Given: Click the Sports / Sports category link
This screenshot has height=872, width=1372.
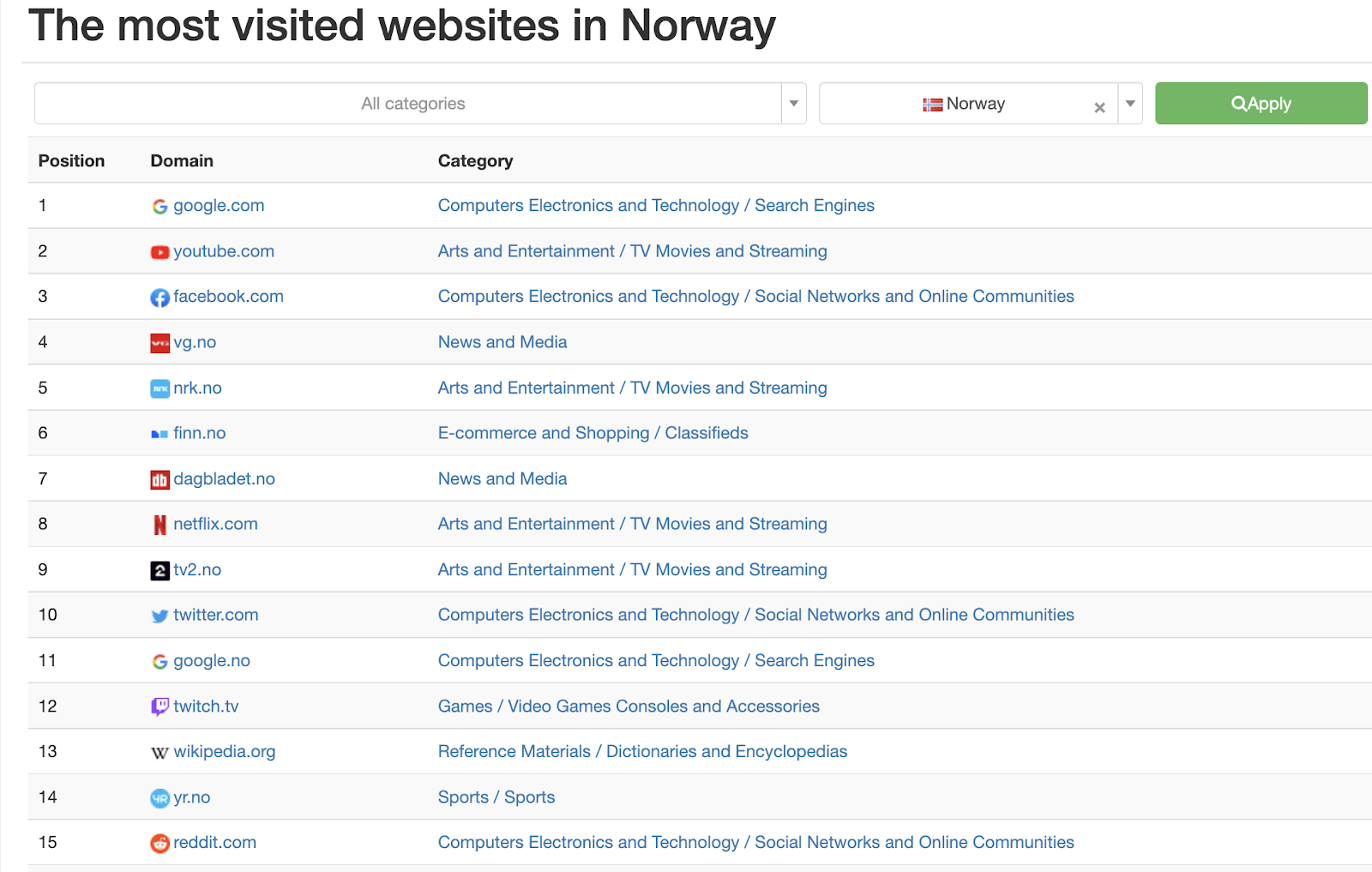Looking at the screenshot, I should coord(496,797).
